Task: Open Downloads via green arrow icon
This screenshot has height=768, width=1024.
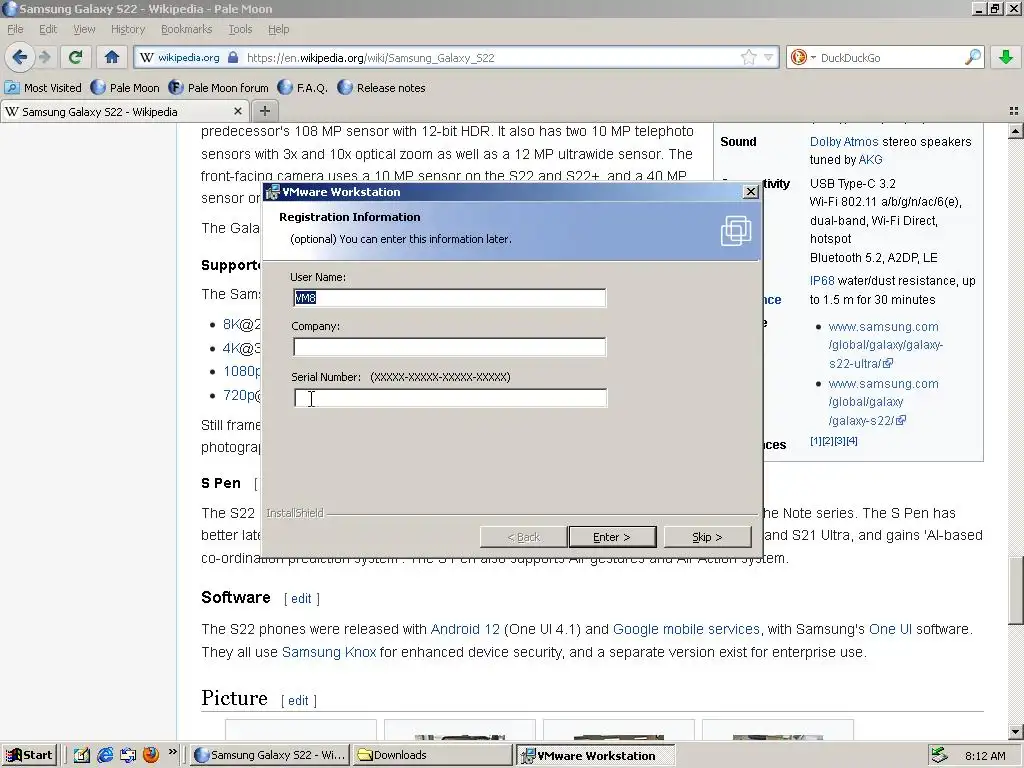Action: coord(1006,57)
